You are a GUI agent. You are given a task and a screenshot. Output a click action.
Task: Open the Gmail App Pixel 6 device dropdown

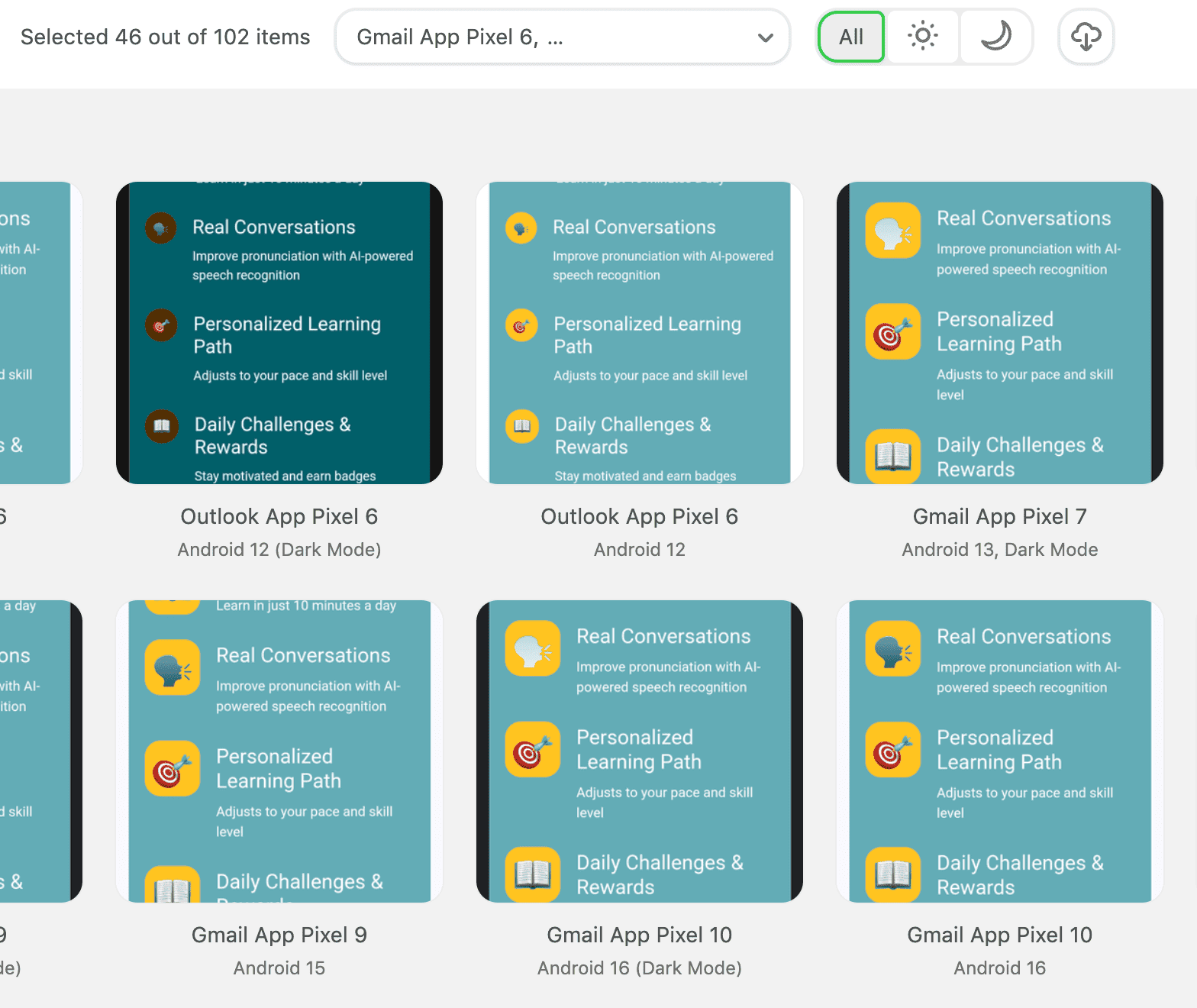(x=563, y=37)
